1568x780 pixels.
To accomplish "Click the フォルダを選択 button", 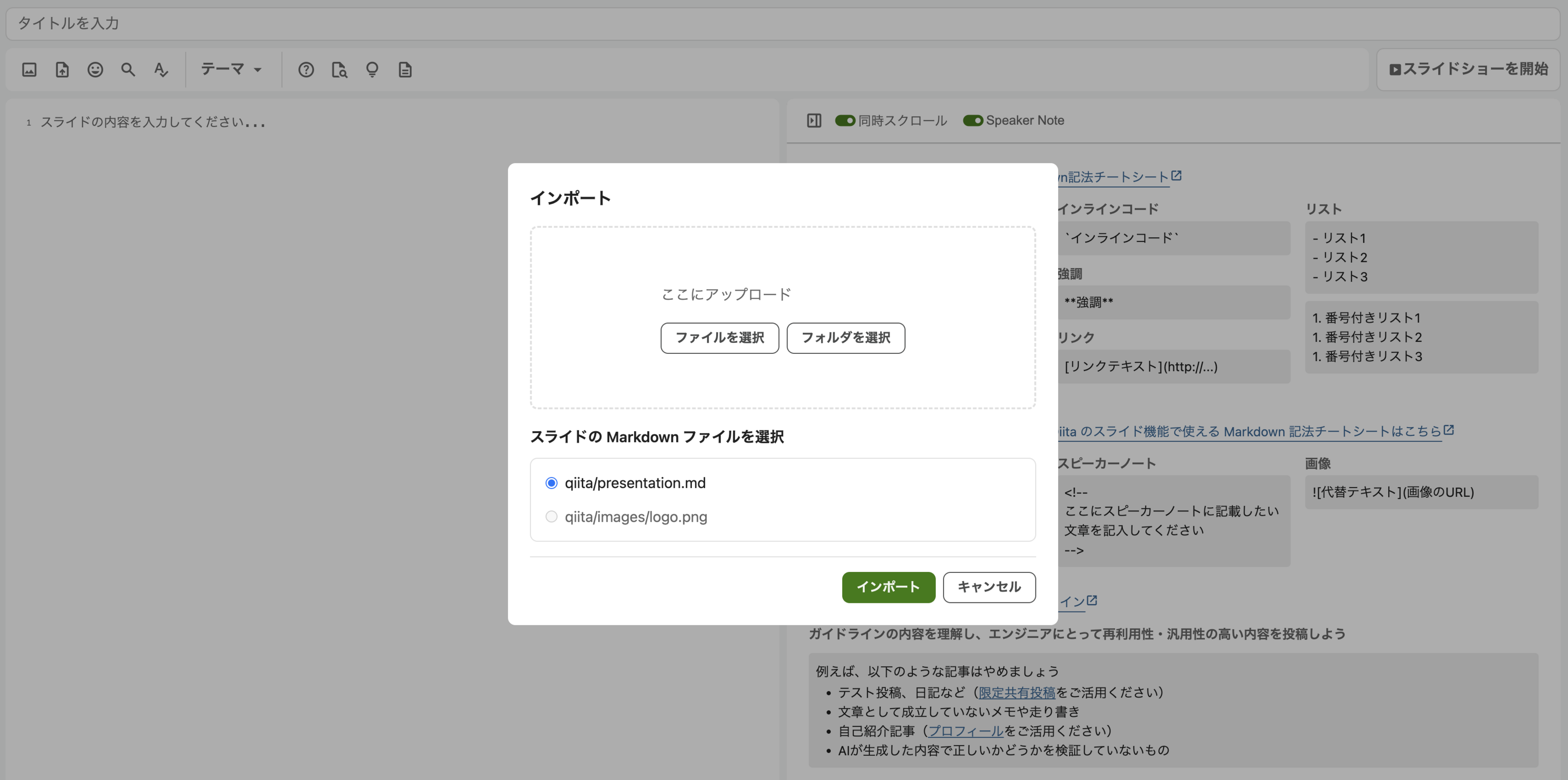I will coord(845,338).
